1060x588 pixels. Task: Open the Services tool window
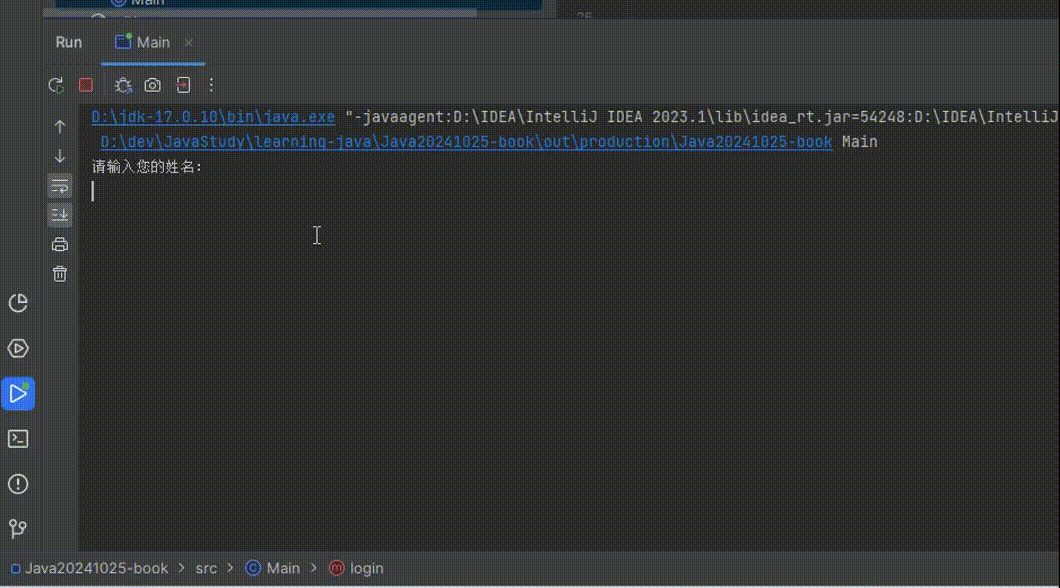pos(18,349)
